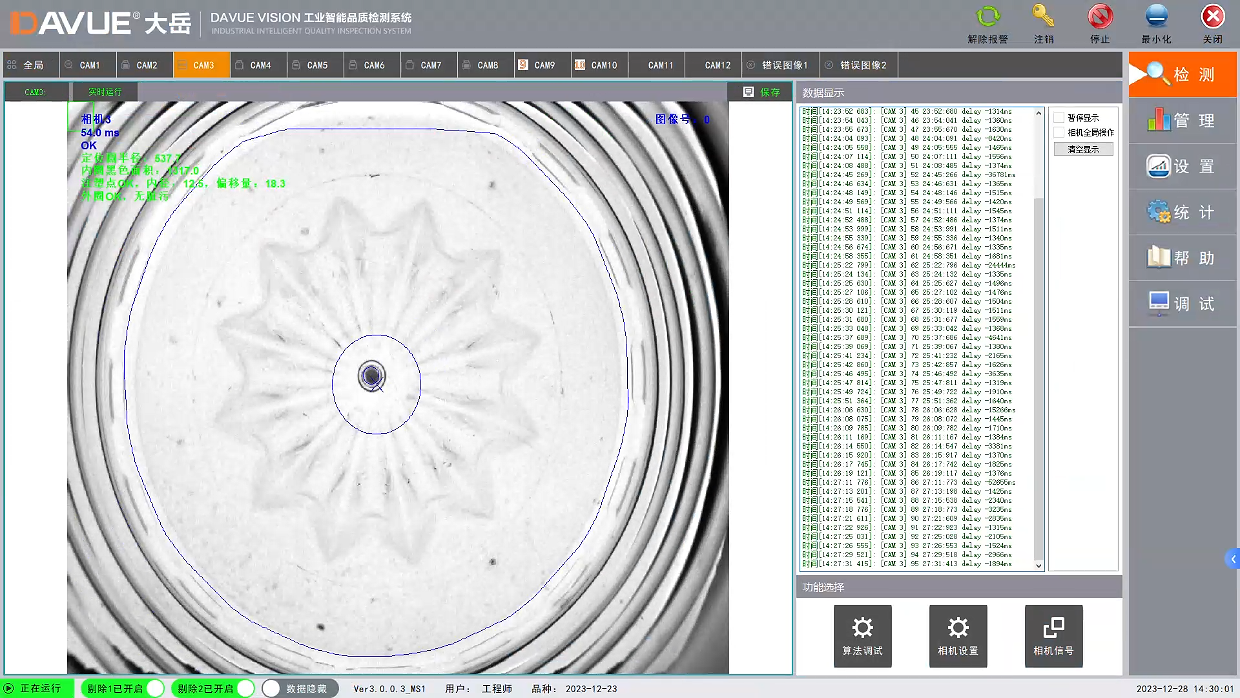Open the 调试 debug page
This screenshot has width=1240, height=698.
coord(1182,304)
